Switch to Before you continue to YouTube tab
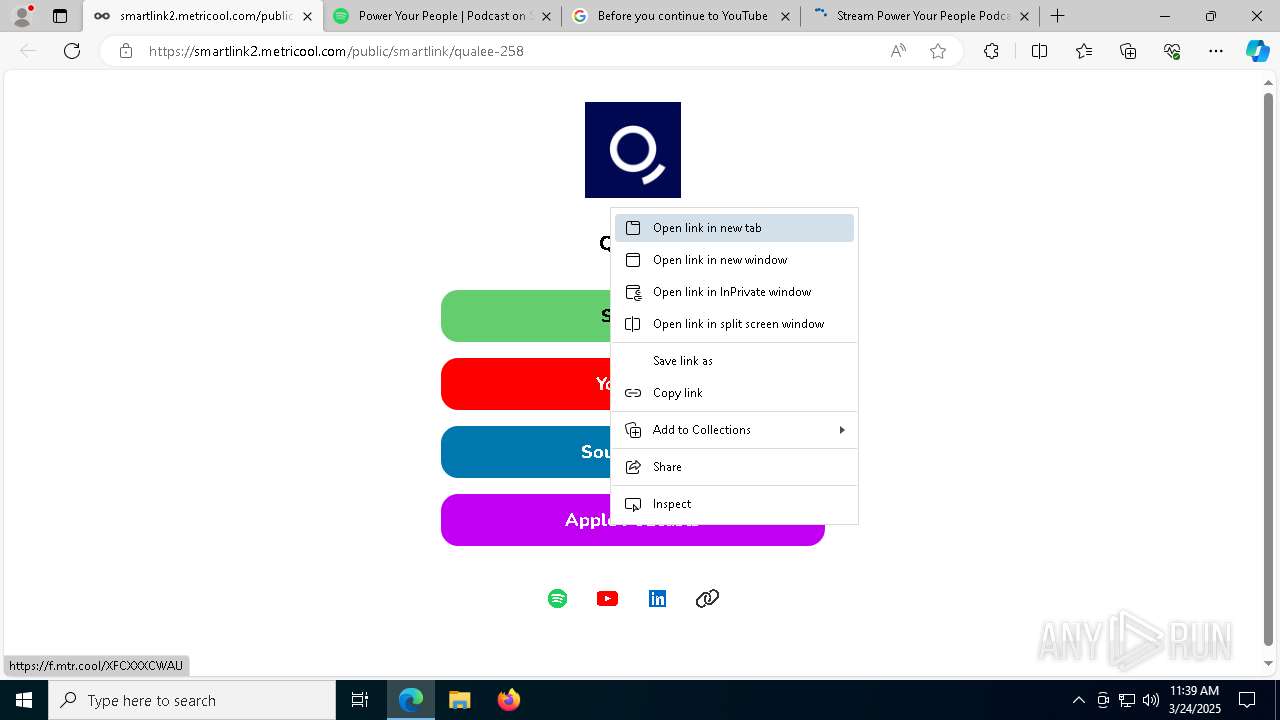This screenshot has width=1280, height=720. point(681,16)
